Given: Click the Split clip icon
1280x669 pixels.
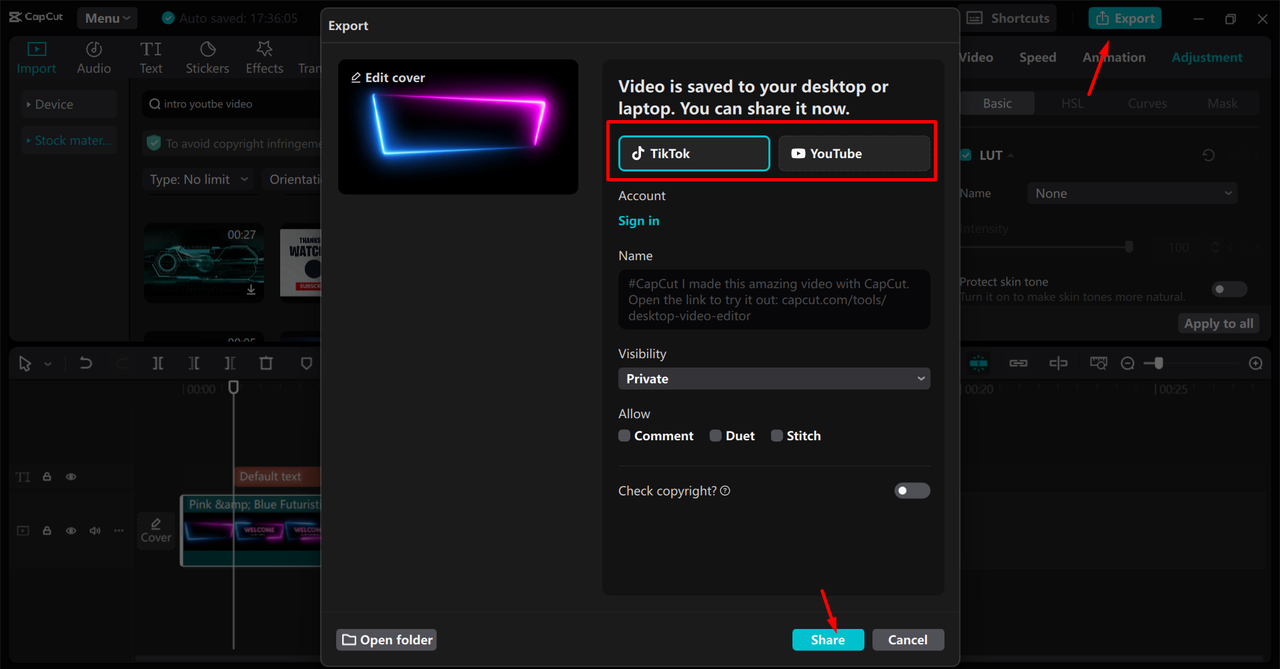Looking at the screenshot, I should tap(158, 364).
